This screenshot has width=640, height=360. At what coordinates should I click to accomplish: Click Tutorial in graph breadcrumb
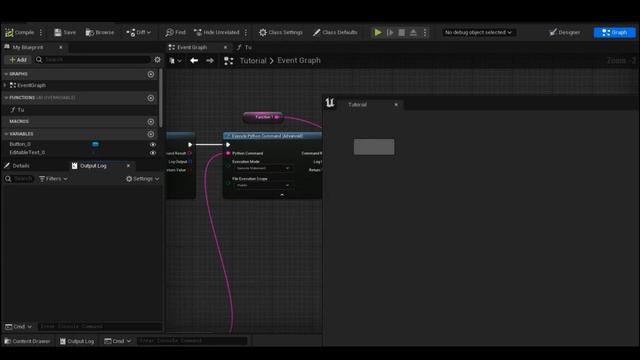(x=253, y=61)
